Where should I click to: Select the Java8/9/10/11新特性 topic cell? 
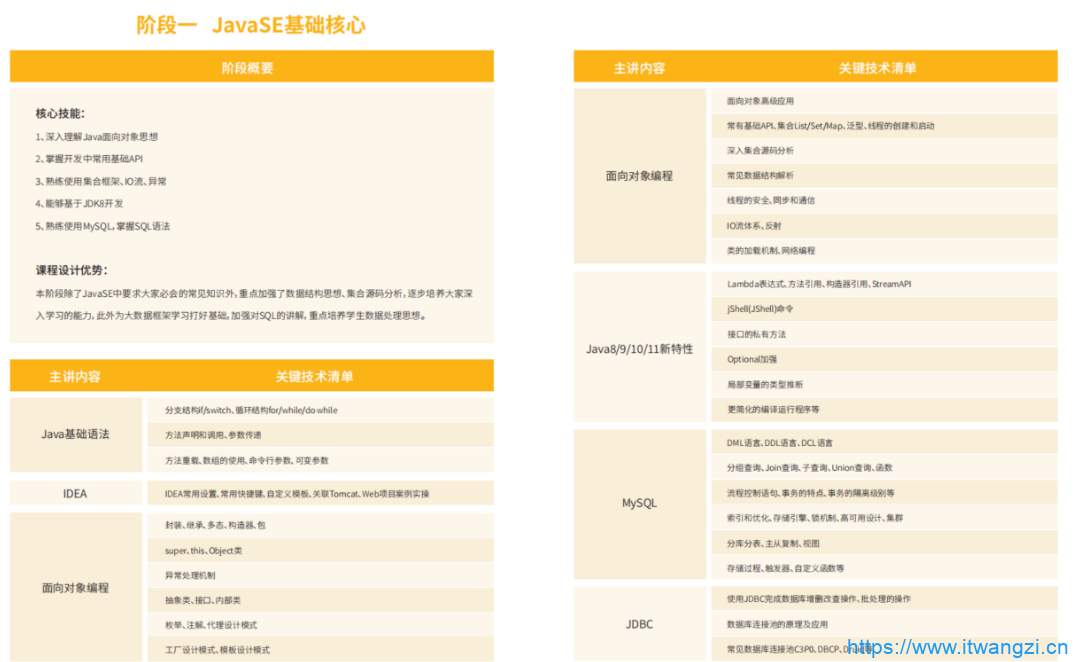tap(639, 349)
